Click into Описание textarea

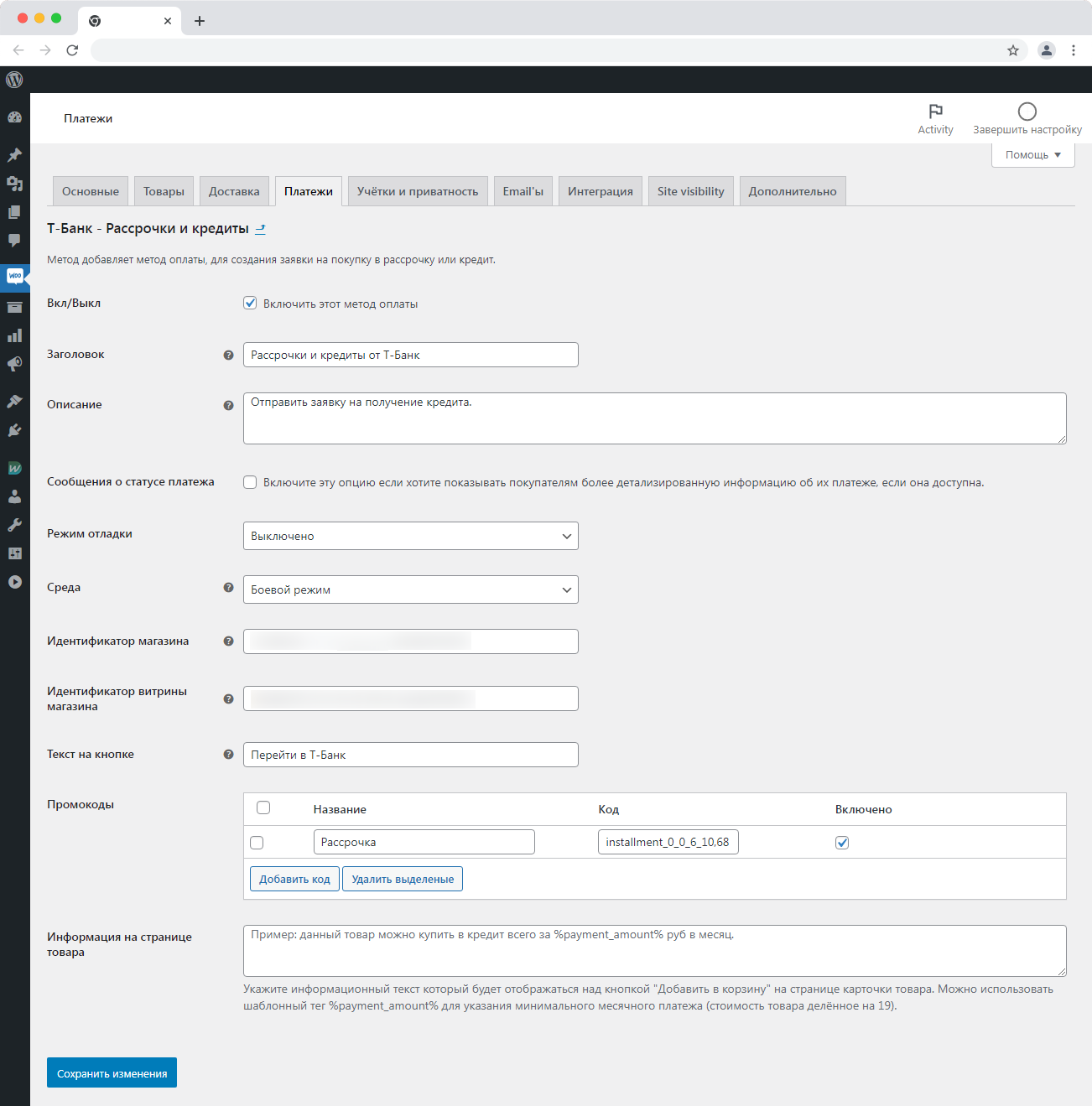[x=655, y=418]
